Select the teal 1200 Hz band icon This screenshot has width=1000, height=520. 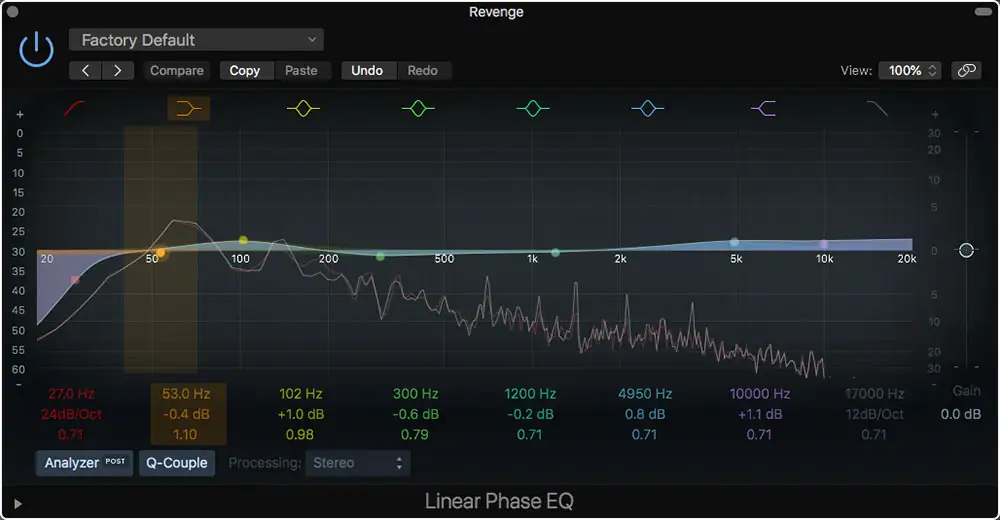533,108
